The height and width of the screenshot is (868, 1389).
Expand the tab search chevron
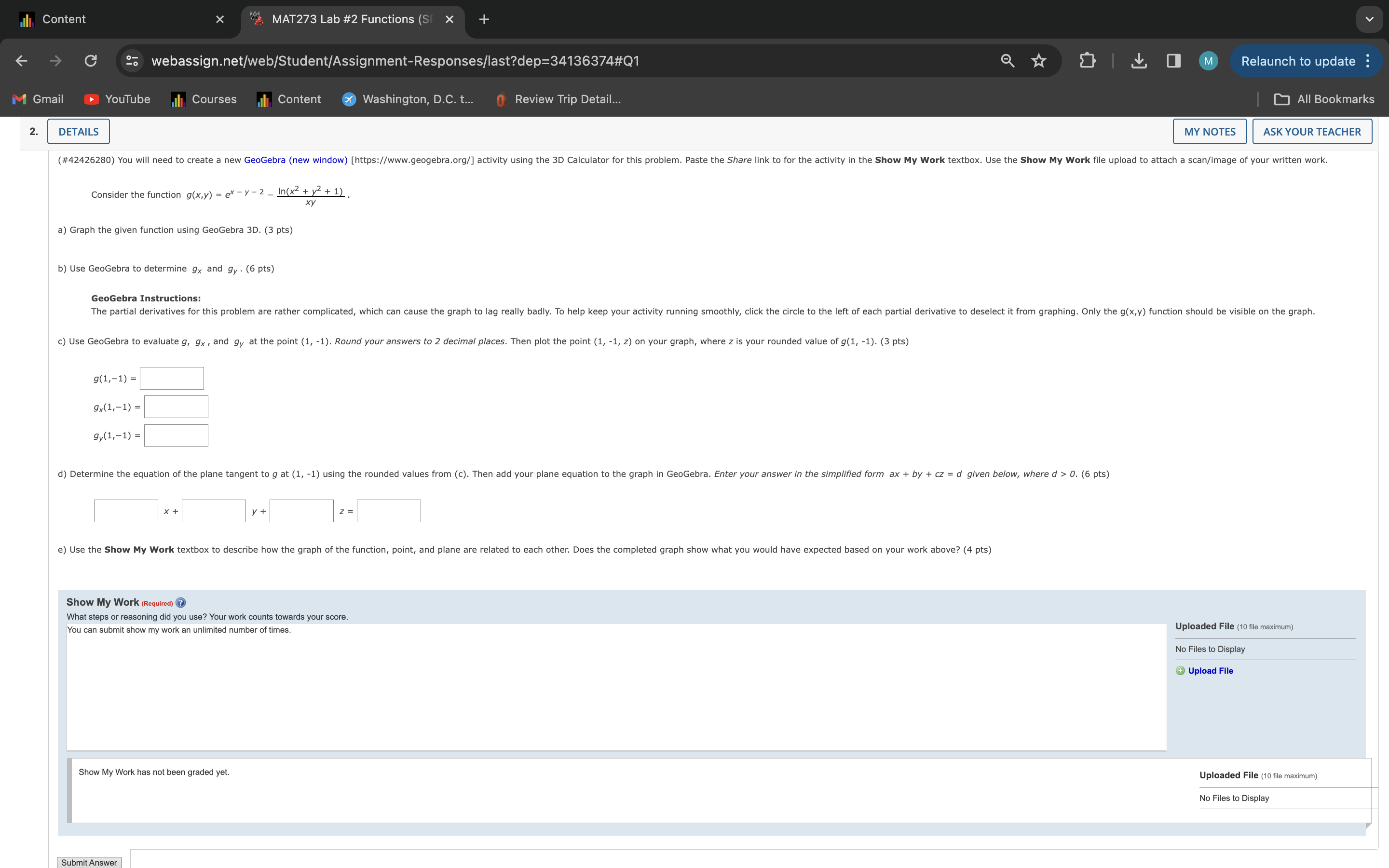(1369, 19)
